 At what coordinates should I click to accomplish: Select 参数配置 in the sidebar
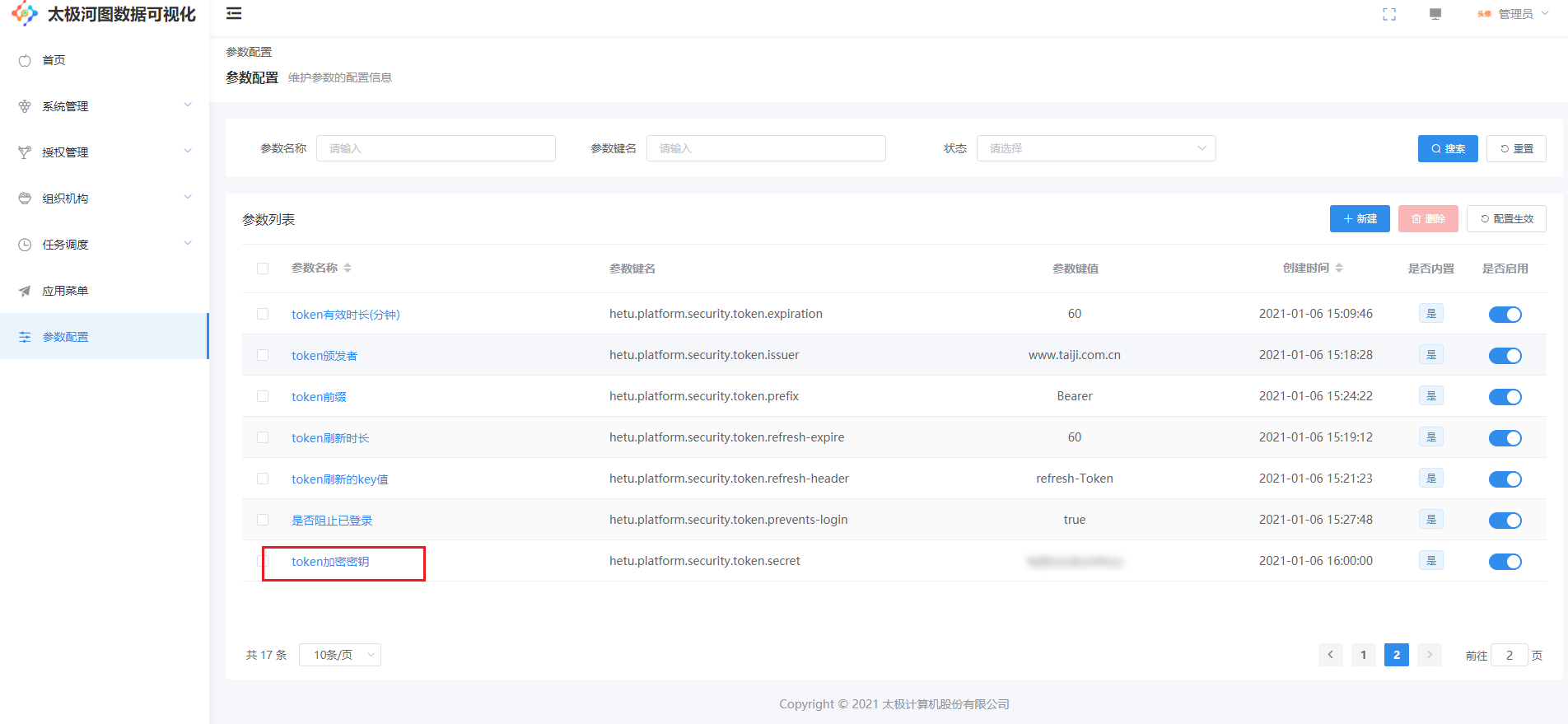pos(105,337)
